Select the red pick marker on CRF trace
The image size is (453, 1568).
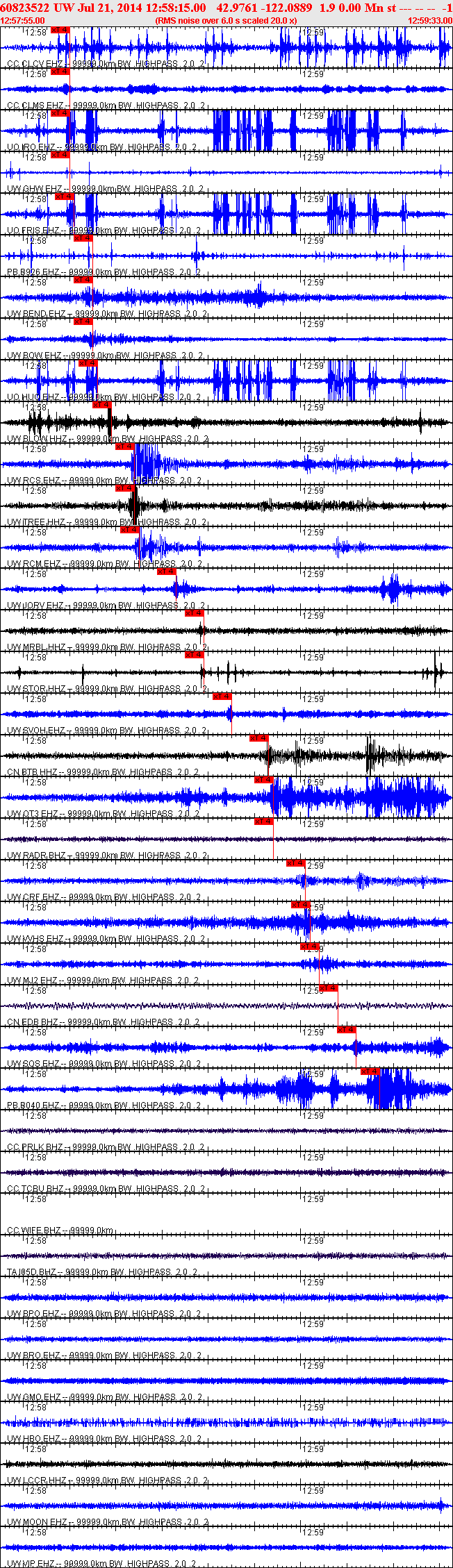(296, 863)
